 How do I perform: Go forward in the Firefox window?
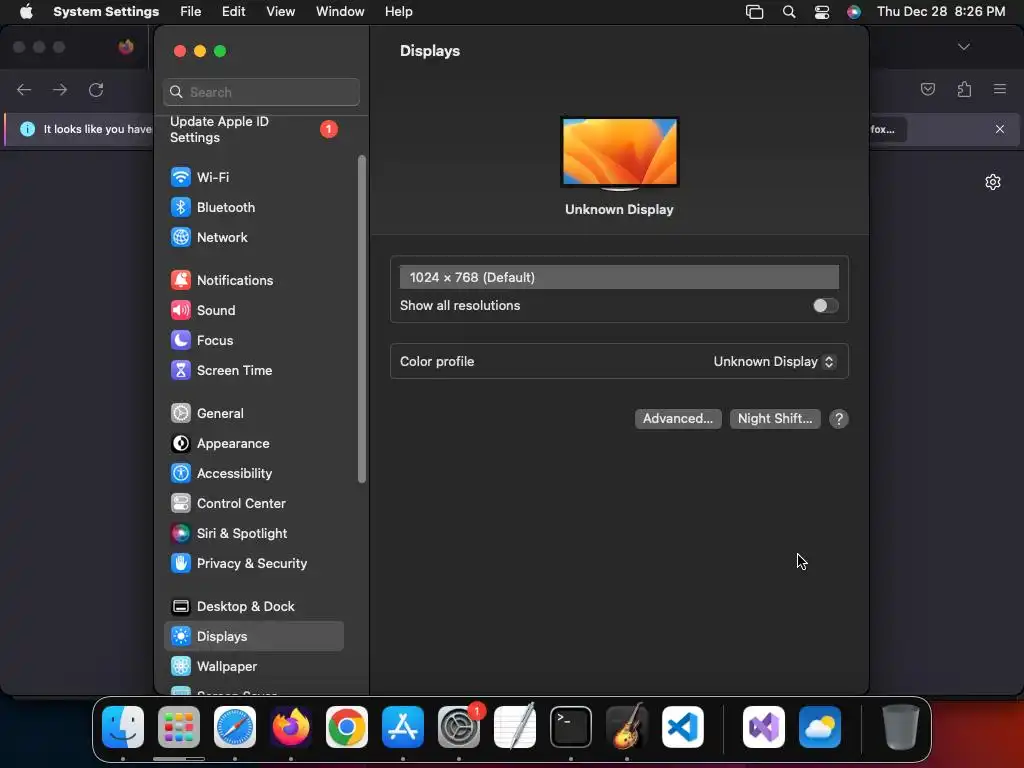coord(60,89)
